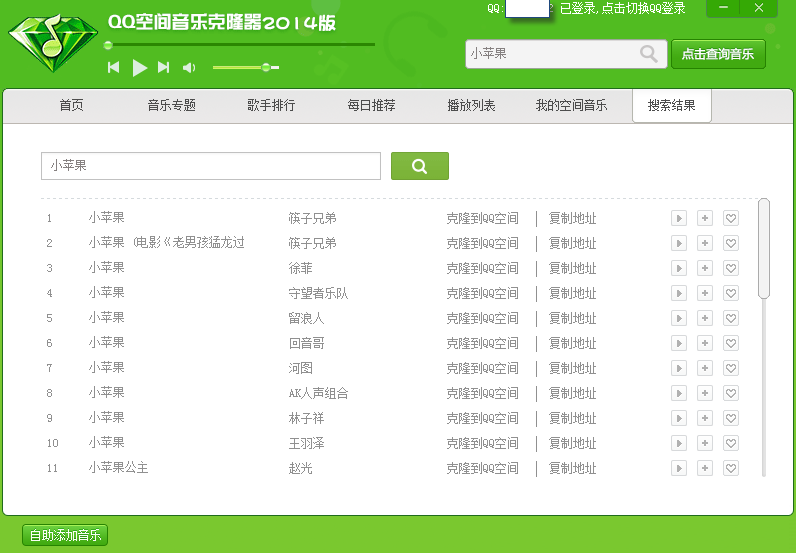Viewport: 796px width, 553px height.
Task: Skip to the next track
Action: click(x=163, y=67)
